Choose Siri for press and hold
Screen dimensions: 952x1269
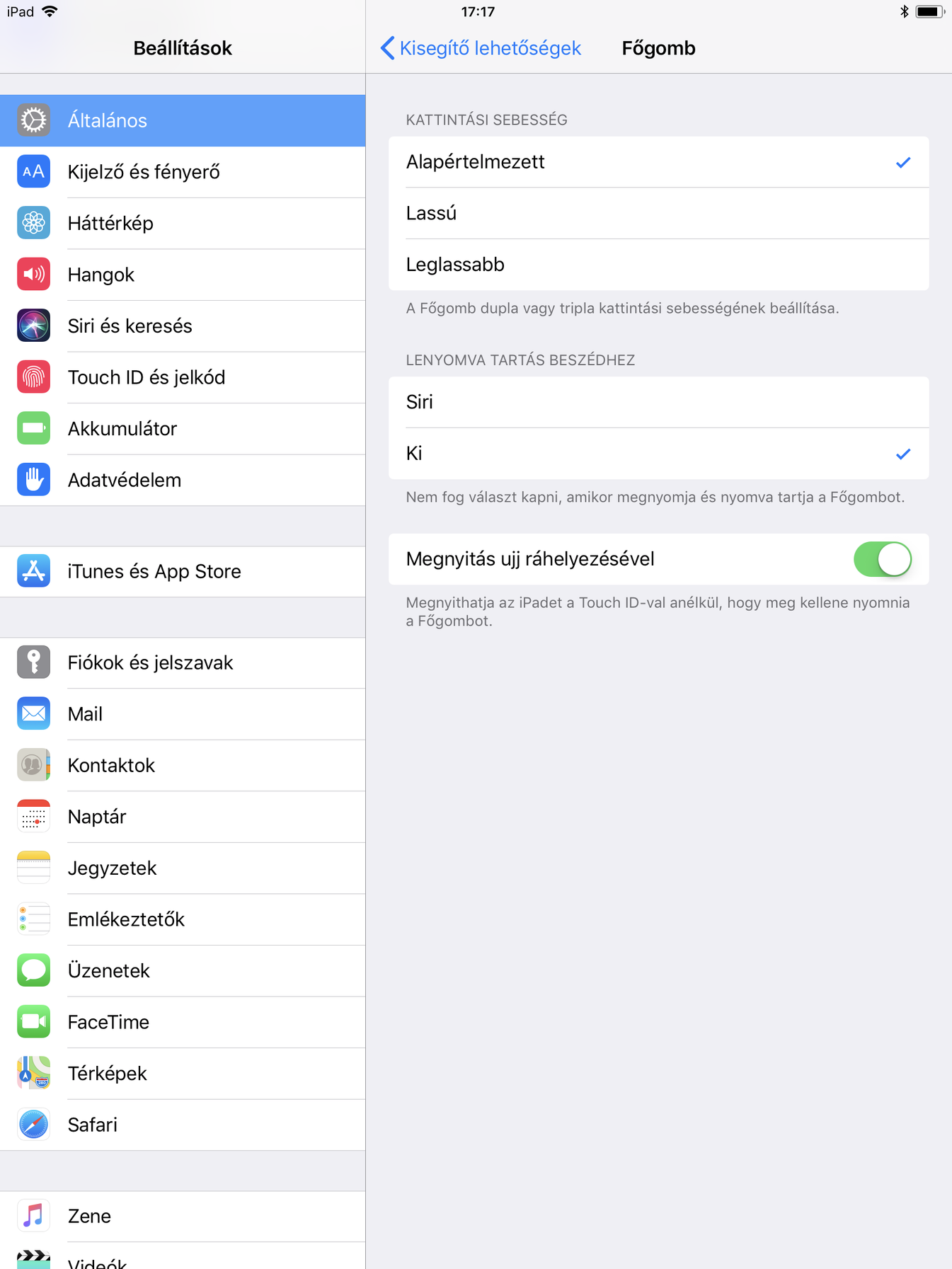[658, 402]
